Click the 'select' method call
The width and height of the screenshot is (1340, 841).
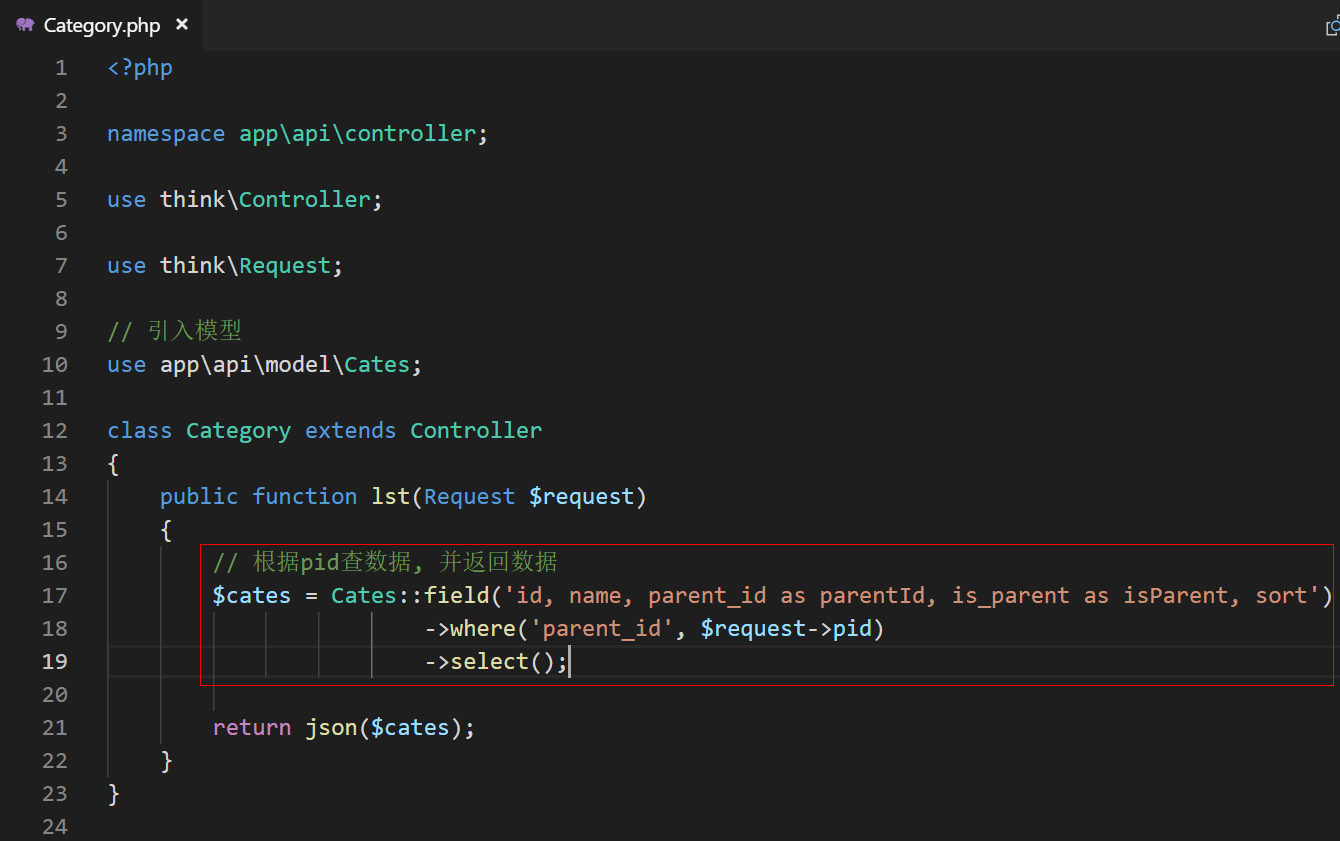tap(490, 662)
